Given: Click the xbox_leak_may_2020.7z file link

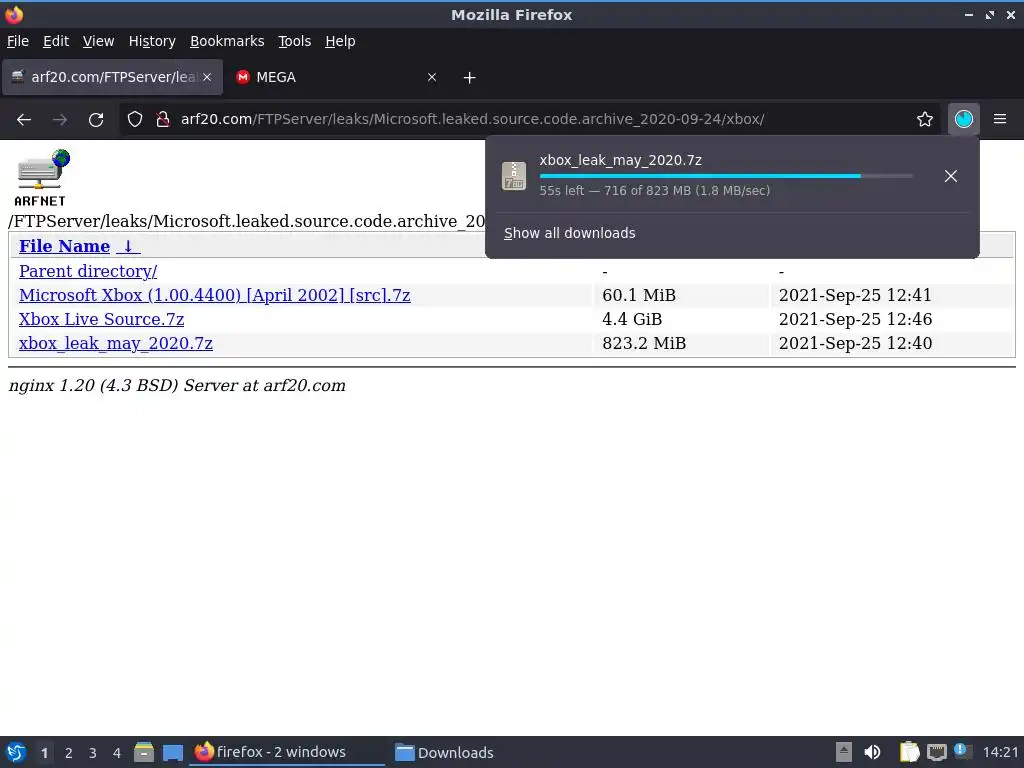Looking at the screenshot, I should (x=116, y=344).
